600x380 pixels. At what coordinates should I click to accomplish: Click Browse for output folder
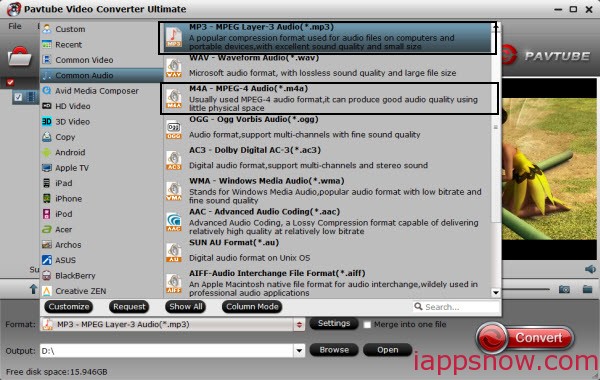pos(334,350)
